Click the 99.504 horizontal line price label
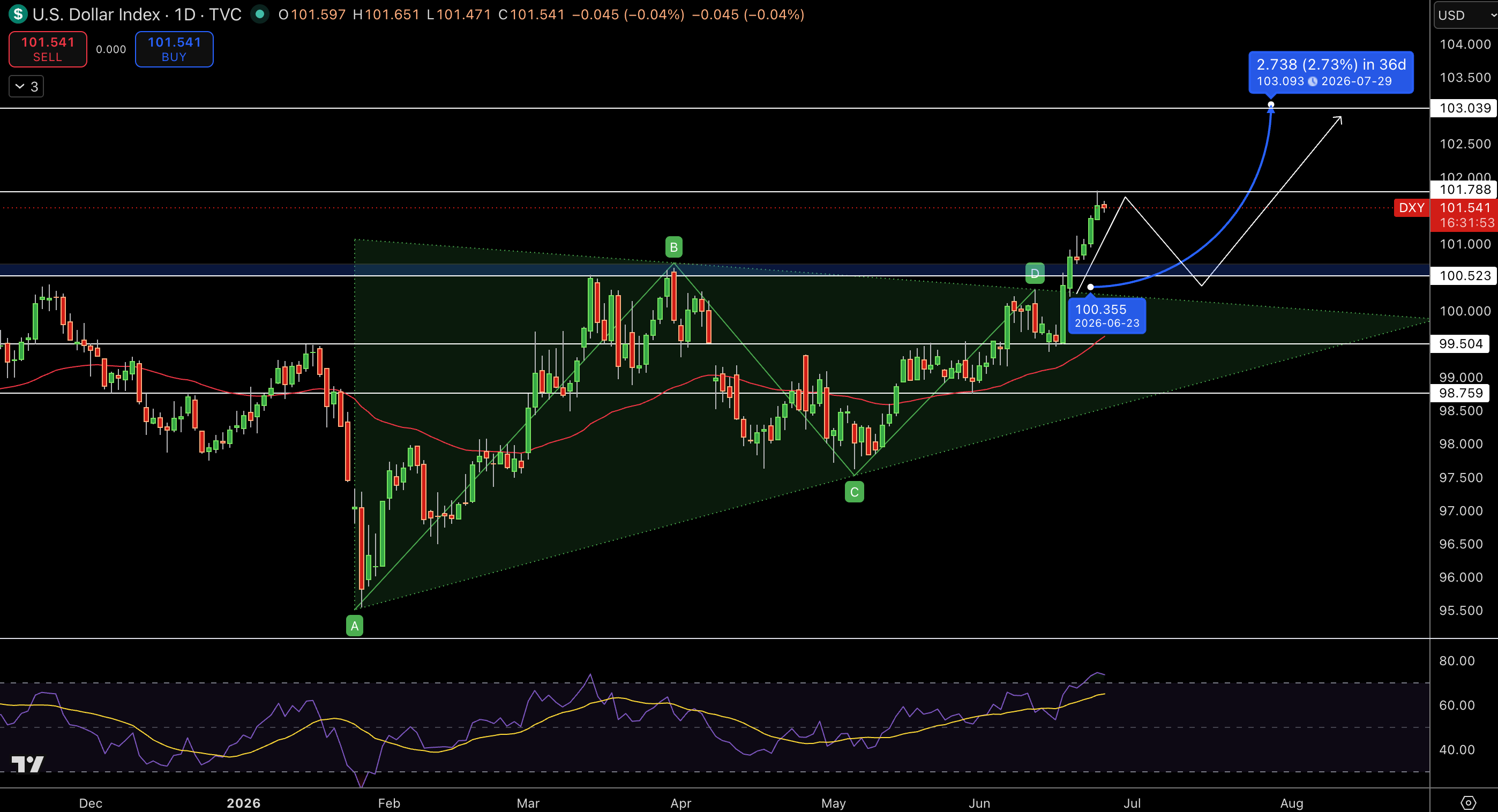Image resolution: width=1498 pixels, height=812 pixels. (1460, 343)
